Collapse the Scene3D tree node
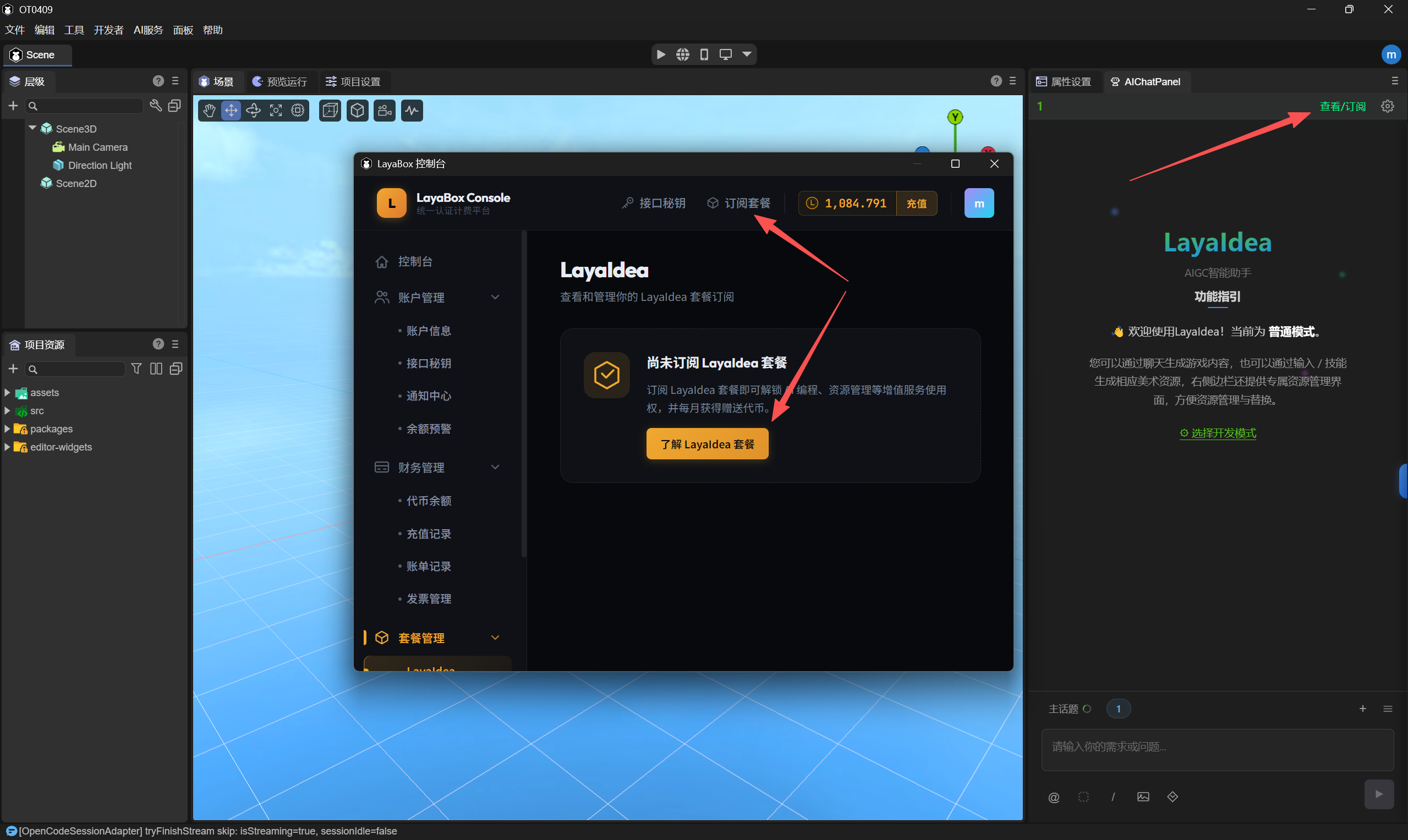Viewport: 1408px width, 840px height. (x=32, y=129)
